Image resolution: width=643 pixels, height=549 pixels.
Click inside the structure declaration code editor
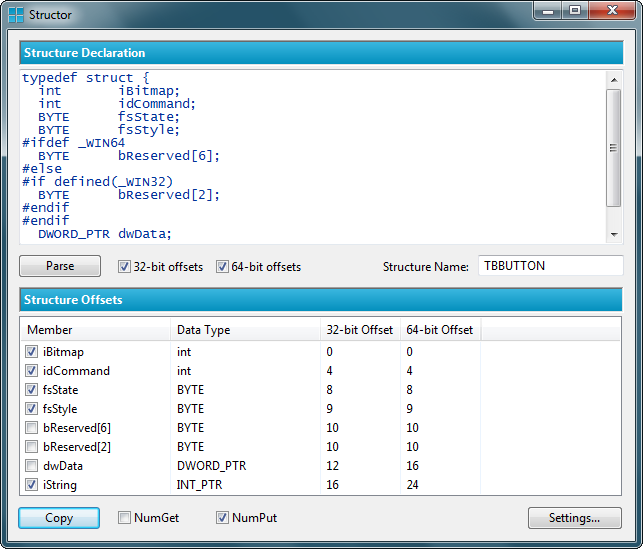coord(313,157)
